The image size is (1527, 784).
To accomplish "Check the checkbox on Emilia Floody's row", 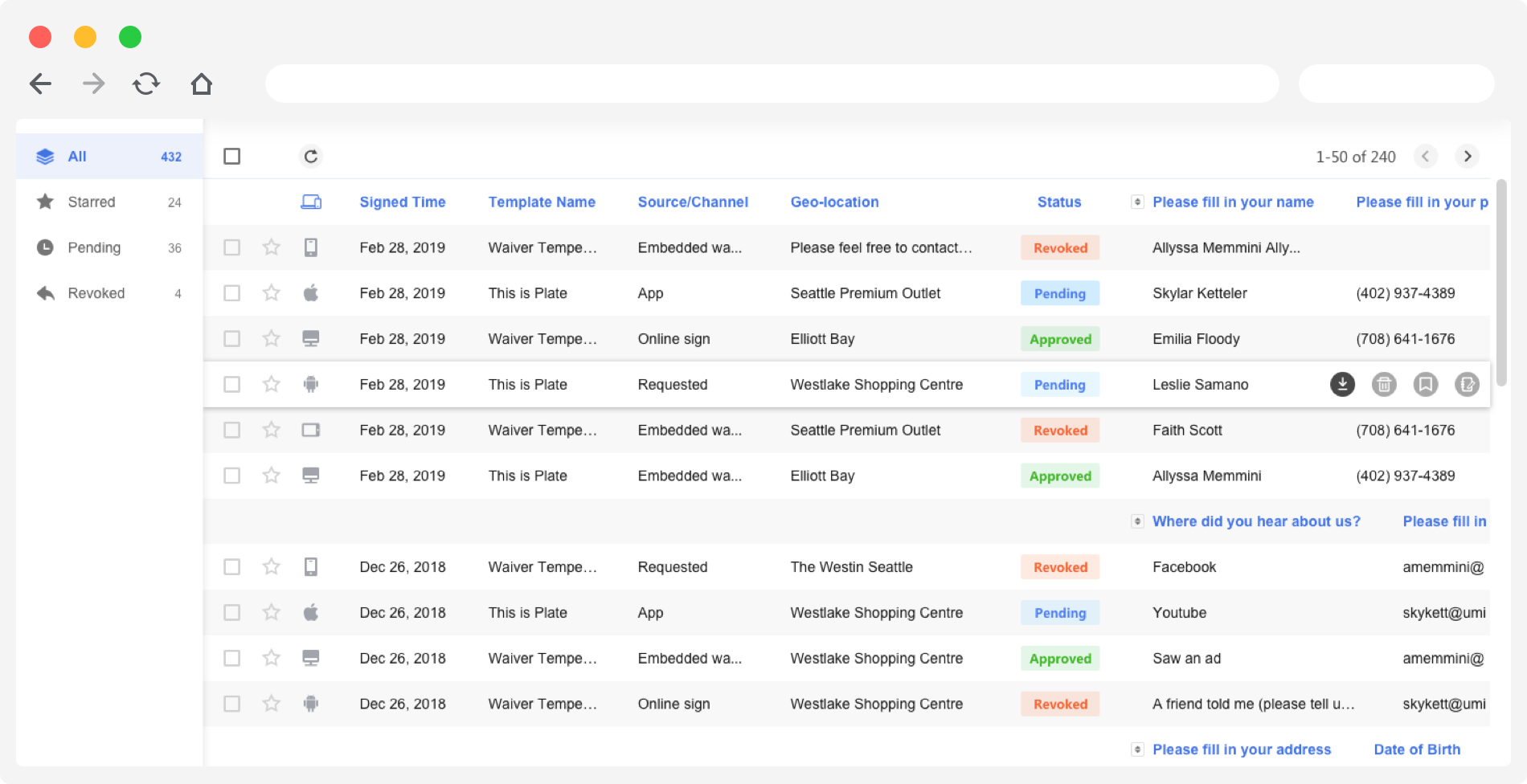I will (232, 339).
